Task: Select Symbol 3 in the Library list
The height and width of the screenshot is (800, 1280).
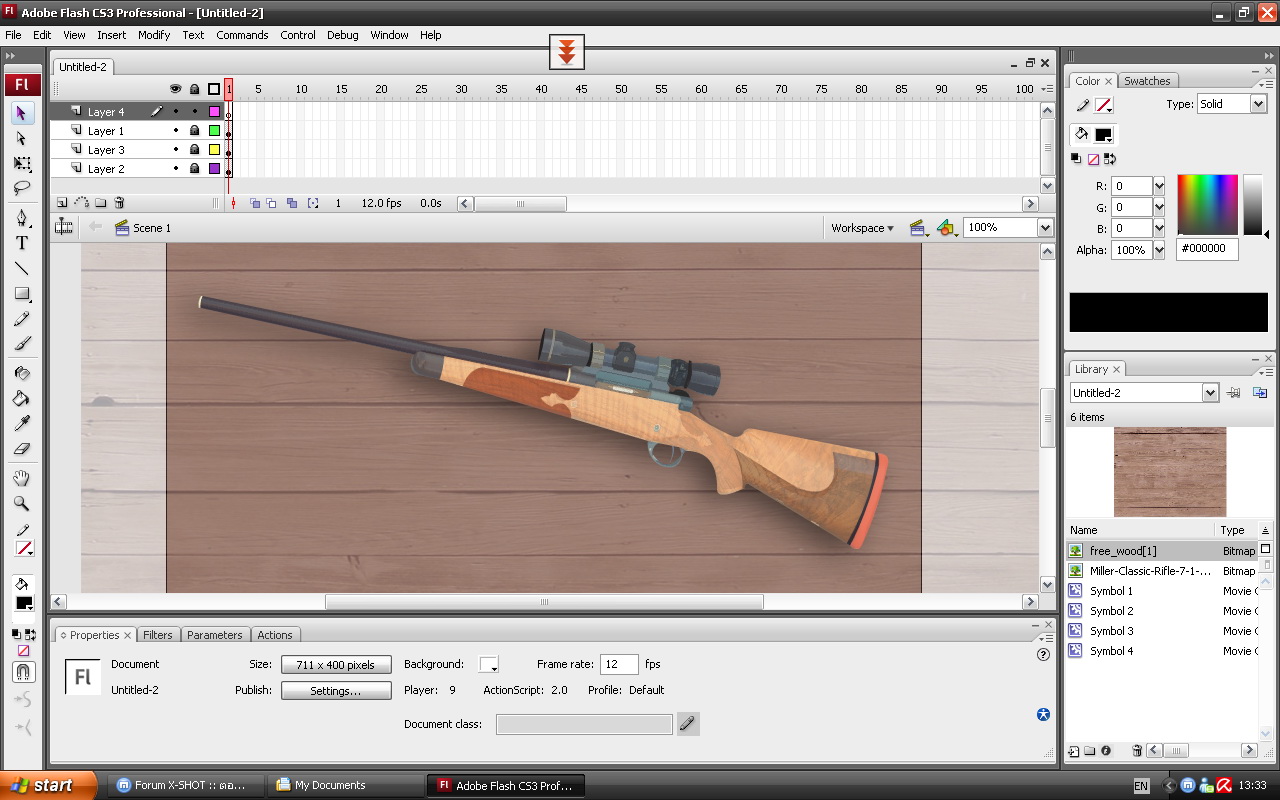Action: (1111, 631)
